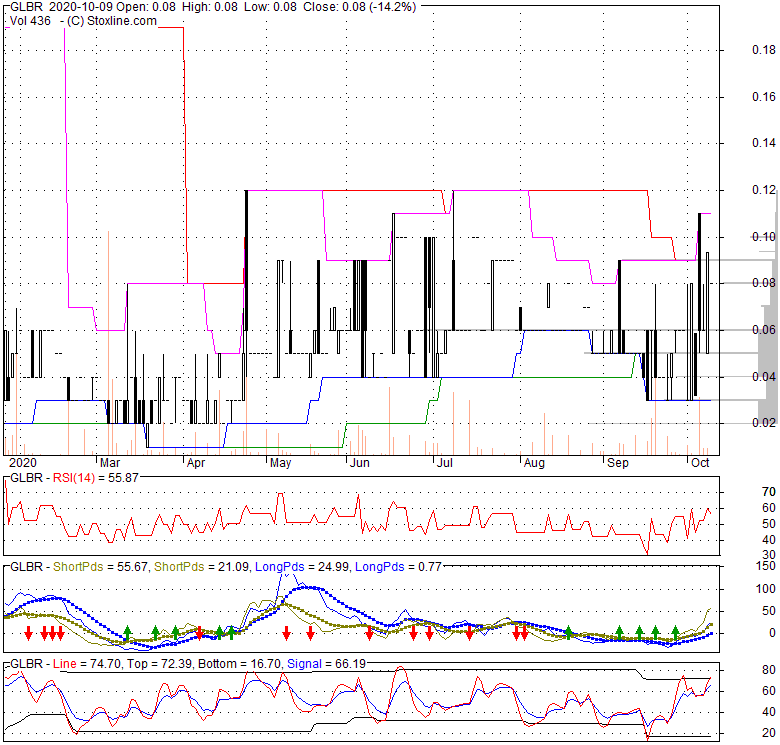The image size is (780, 745).
Task: Click the 'Signal = 66.19' label
Action: point(326,664)
